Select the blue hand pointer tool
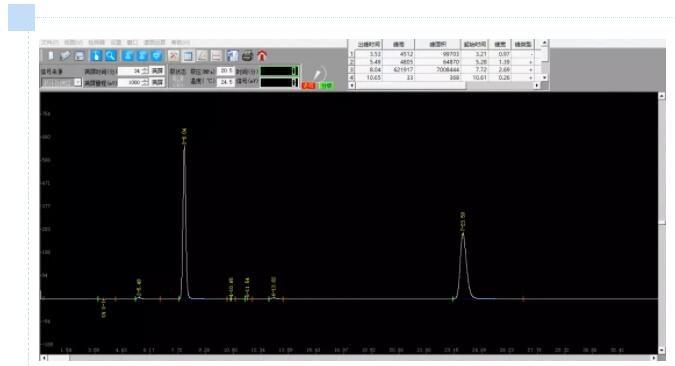The width and height of the screenshot is (675, 366). [96, 56]
